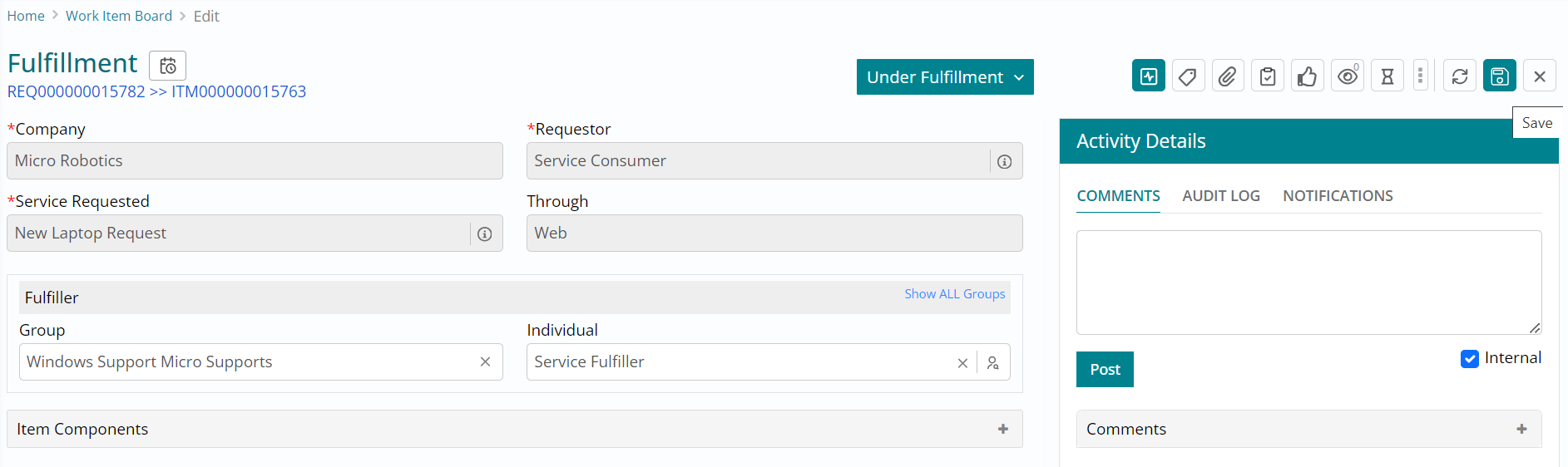1568x467 pixels.
Task: Open the Under Fulfillment status dropdown
Action: [x=945, y=77]
